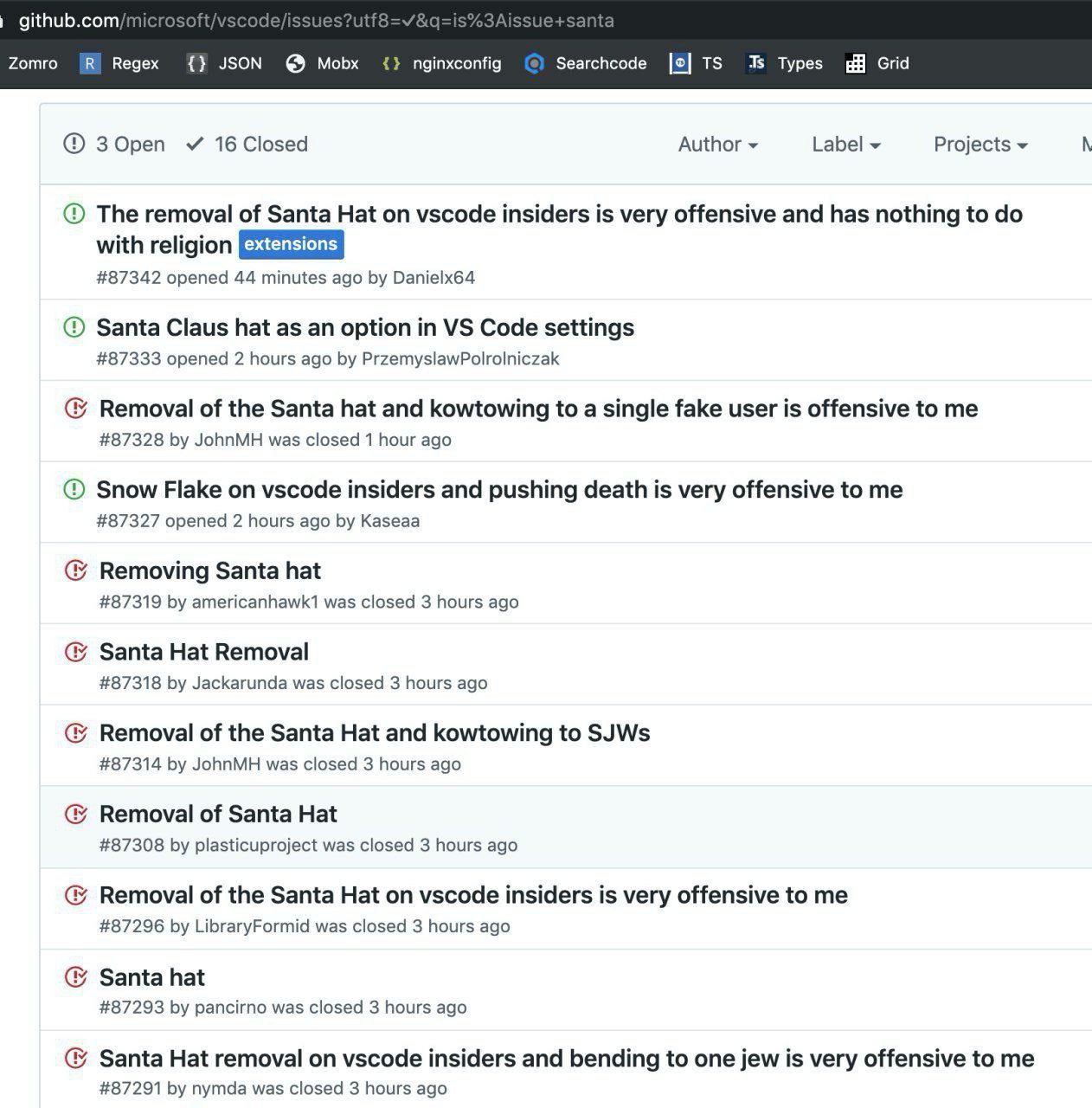Open the 'Santa hat' issue by pancirno
The image size is (1092, 1108).
(x=152, y=977)
